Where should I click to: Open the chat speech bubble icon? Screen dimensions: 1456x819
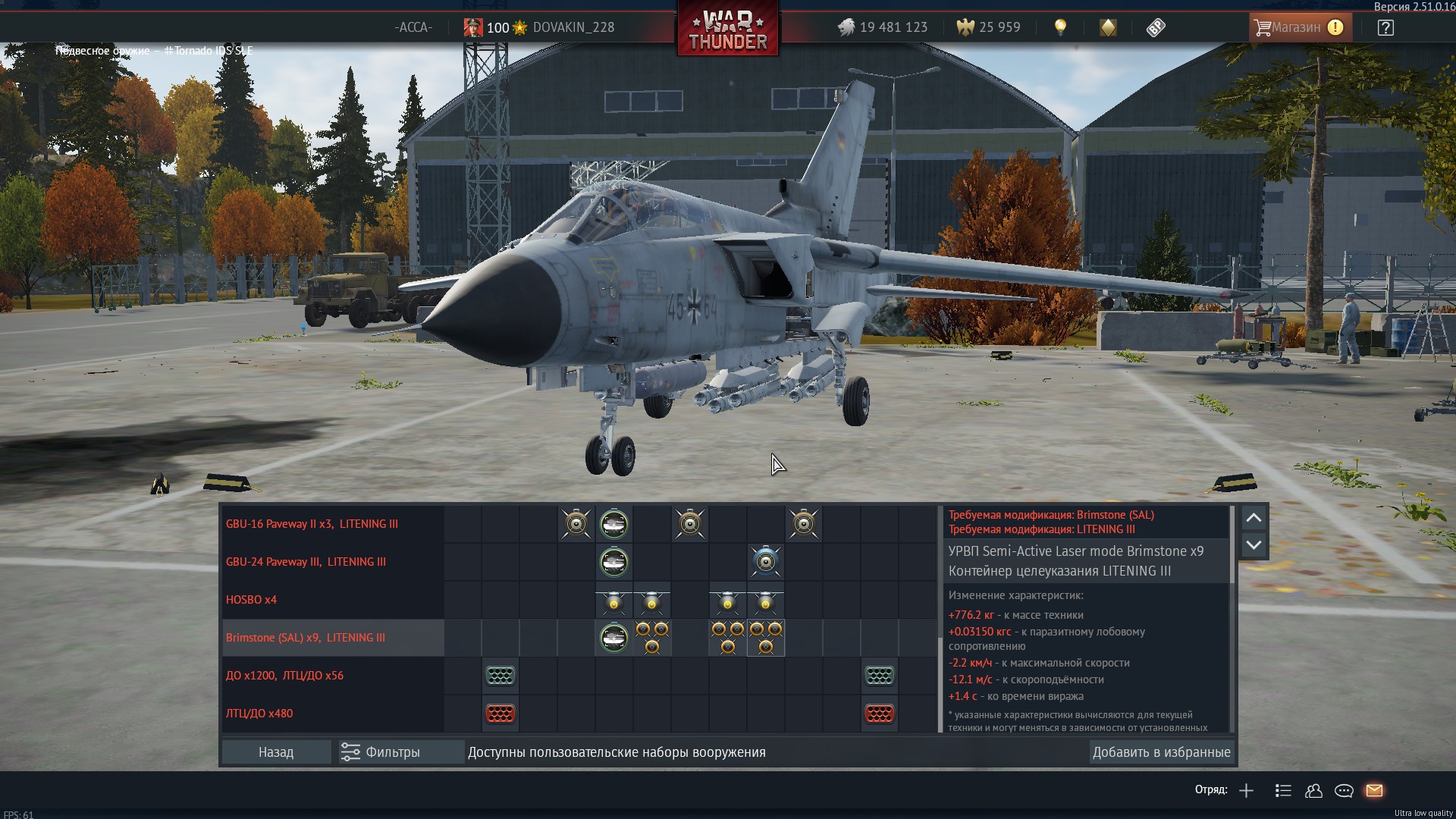1344,790
